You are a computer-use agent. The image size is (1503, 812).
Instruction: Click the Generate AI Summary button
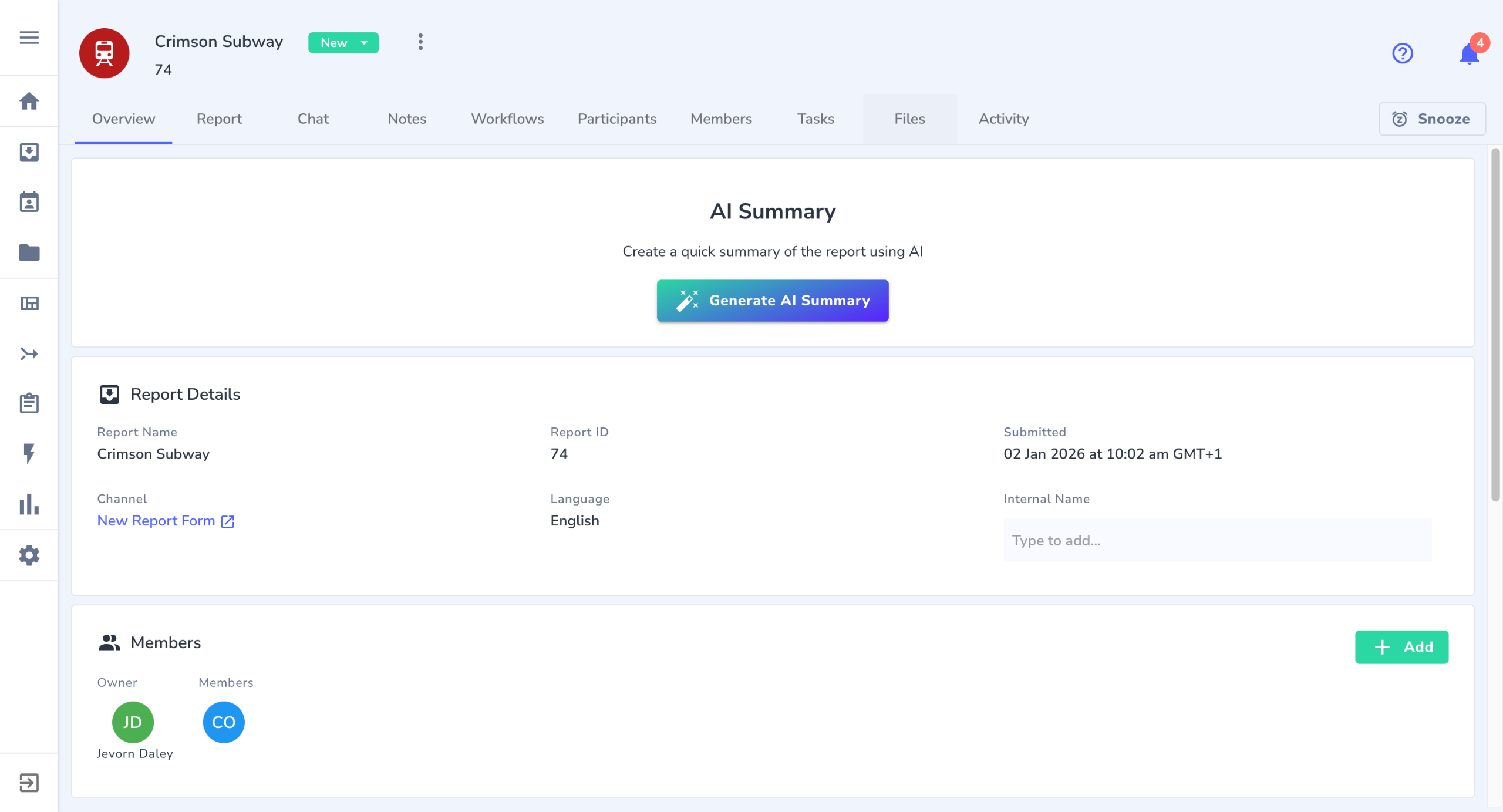[x=772, y=301]
